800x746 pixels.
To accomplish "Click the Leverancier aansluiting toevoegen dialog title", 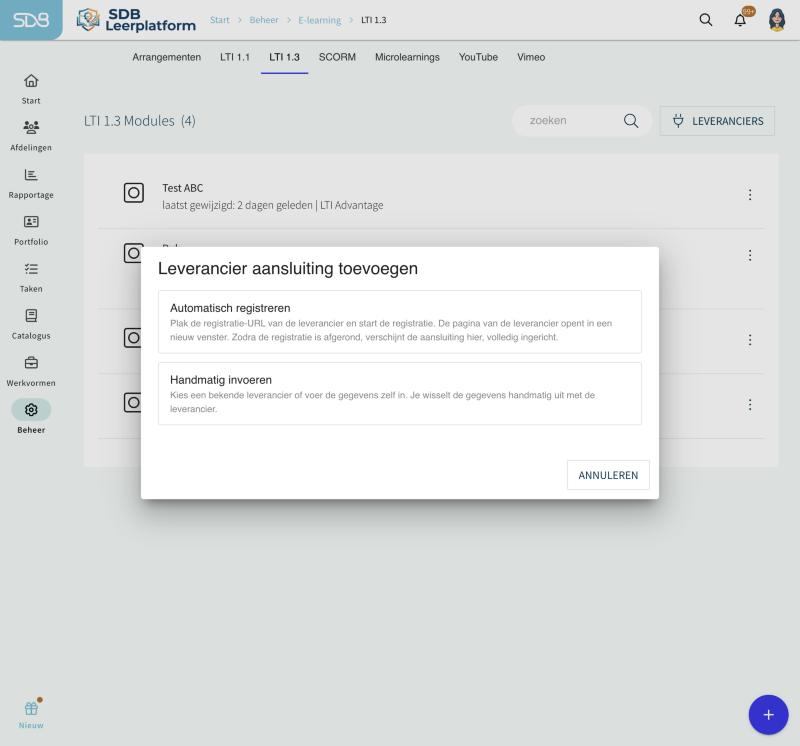I will 288,268.
